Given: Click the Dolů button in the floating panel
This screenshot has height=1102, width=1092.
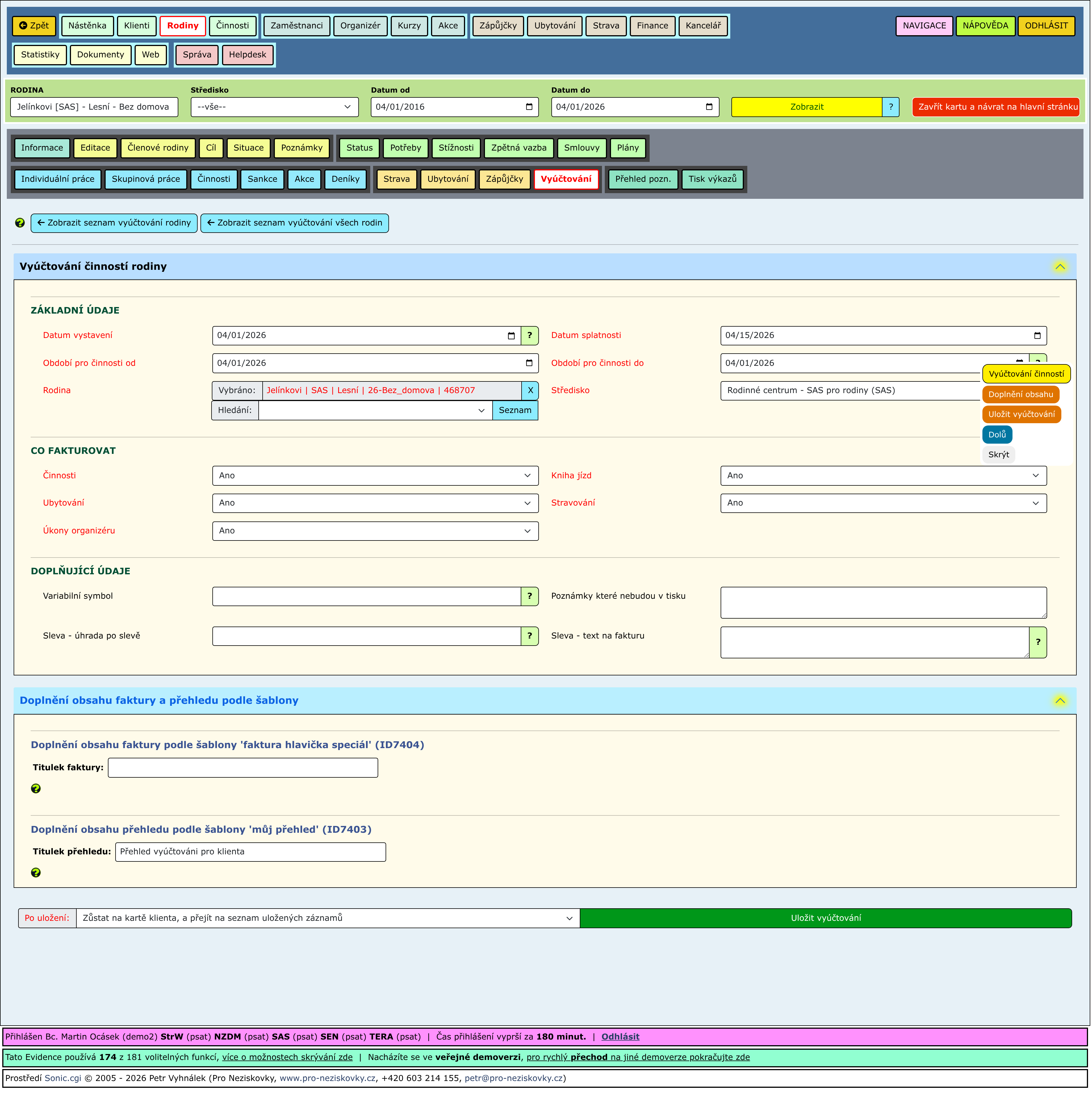Looking at the screenshot, I should click(x=997, y=435).
